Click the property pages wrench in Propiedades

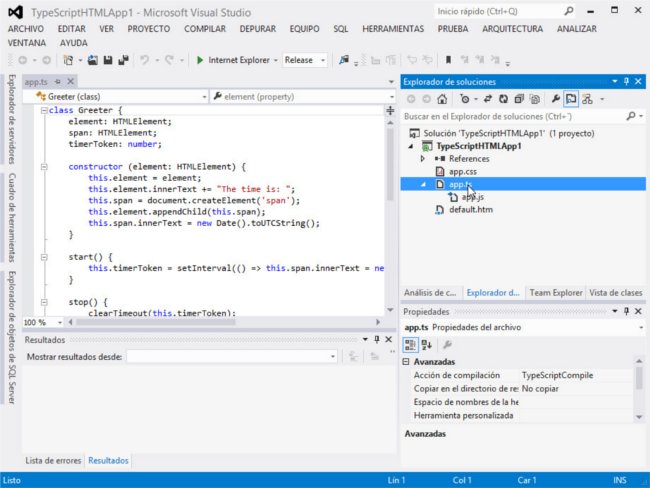[x=447, y=345]
